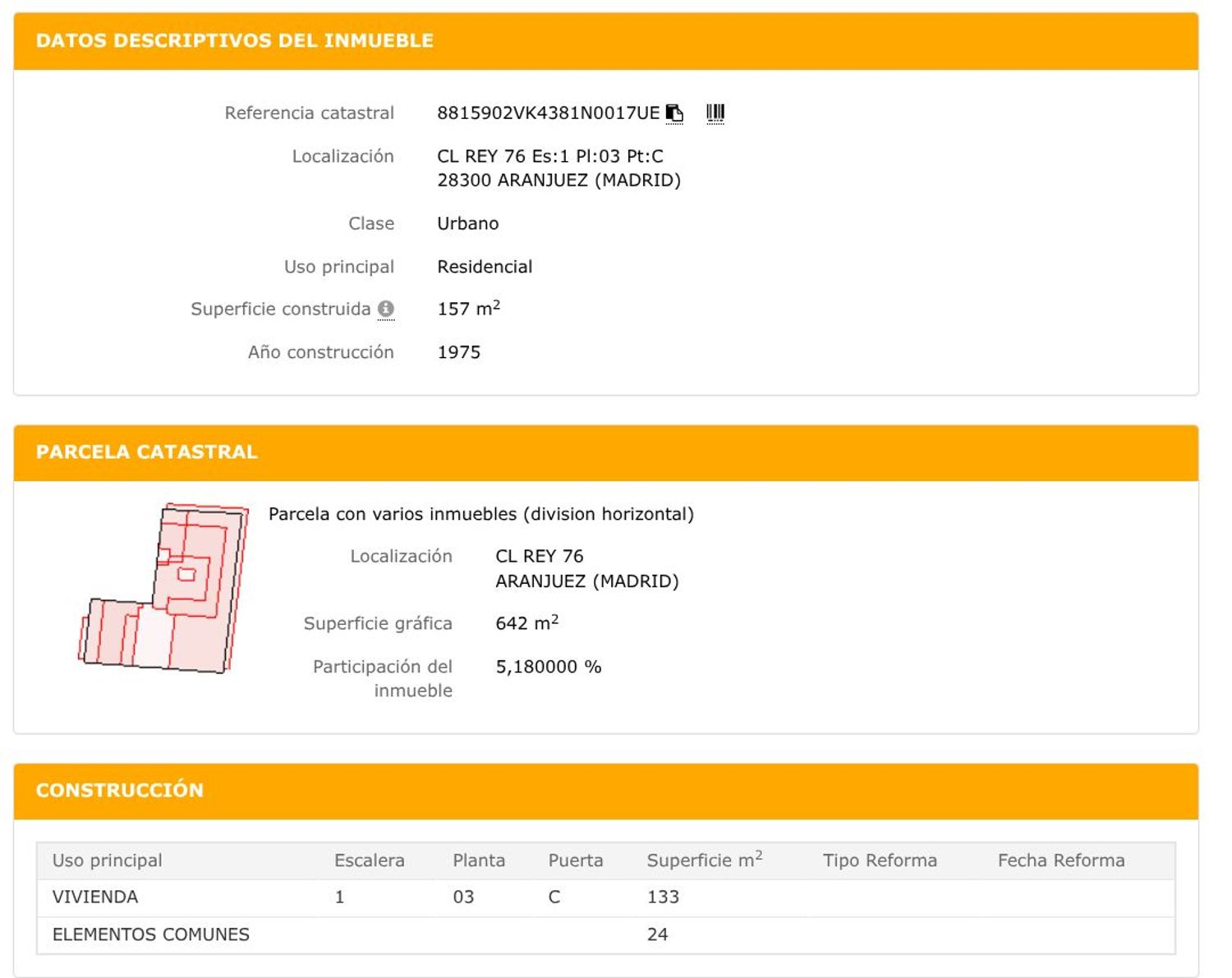Viewport: 1232px width, 978px height.
Task: Click the Escalera column header
Action: click(369, 861)
